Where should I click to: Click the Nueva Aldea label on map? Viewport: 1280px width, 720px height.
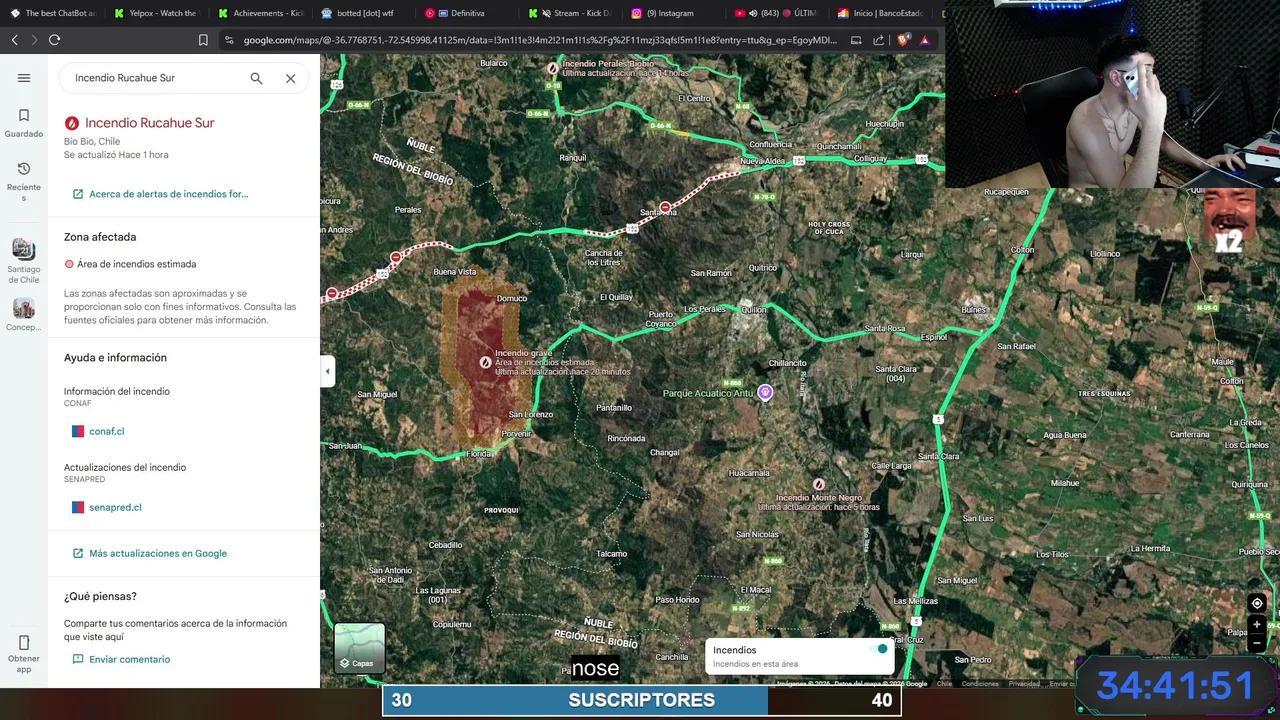point(763,161)
